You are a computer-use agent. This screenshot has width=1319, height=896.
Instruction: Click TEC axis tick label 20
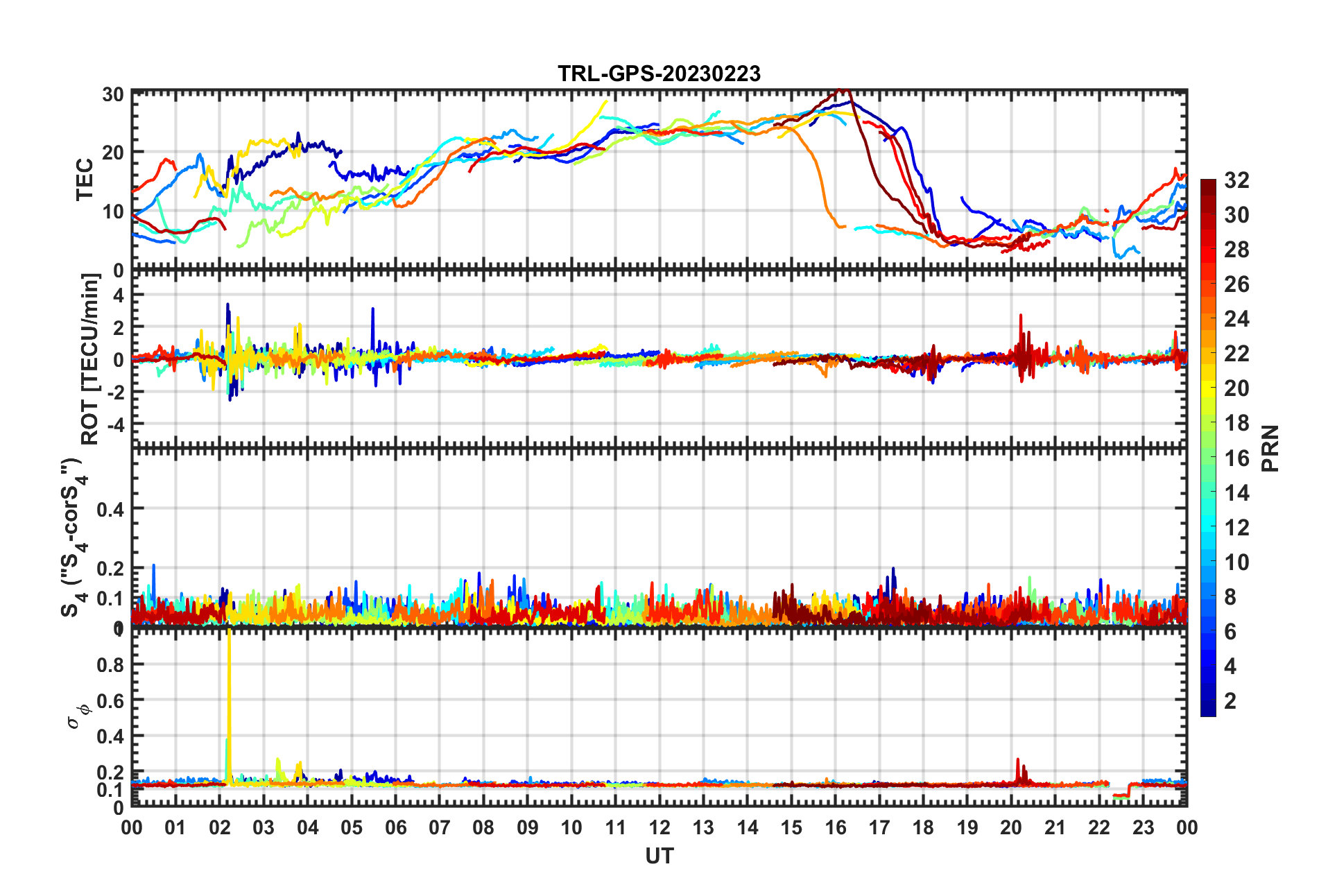[x=113, y=153]
